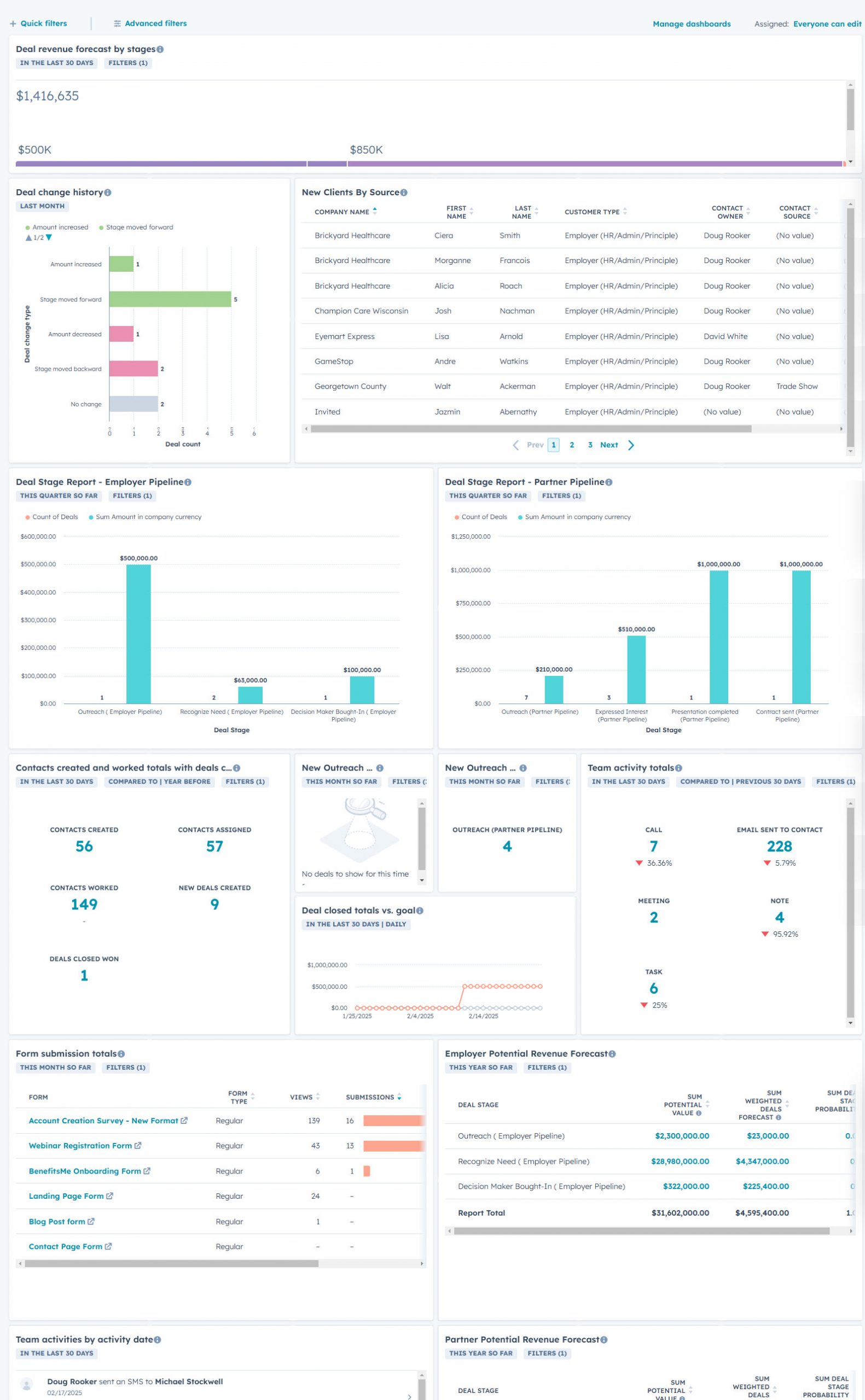865x1400 pixels.
Task: Click info icon beside Deal change history
Action: 108,192
